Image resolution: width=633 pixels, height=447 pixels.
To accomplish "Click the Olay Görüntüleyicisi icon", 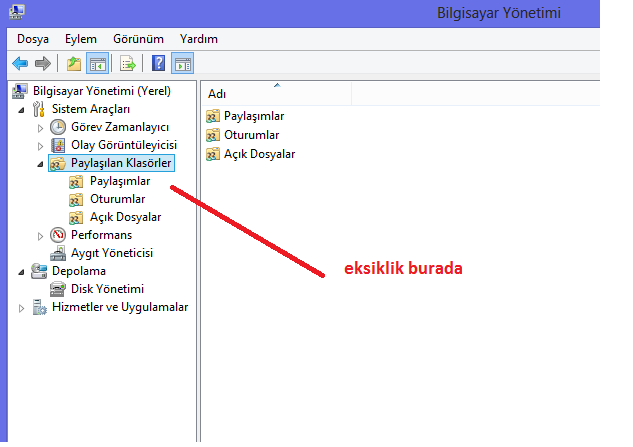I will (x=58, y=145).
